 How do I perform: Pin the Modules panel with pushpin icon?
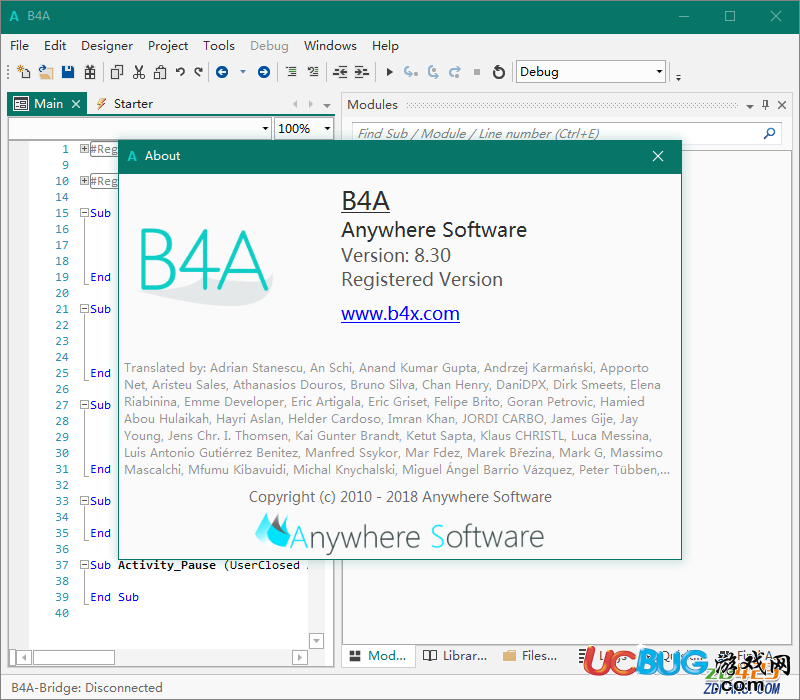point(765,105)
